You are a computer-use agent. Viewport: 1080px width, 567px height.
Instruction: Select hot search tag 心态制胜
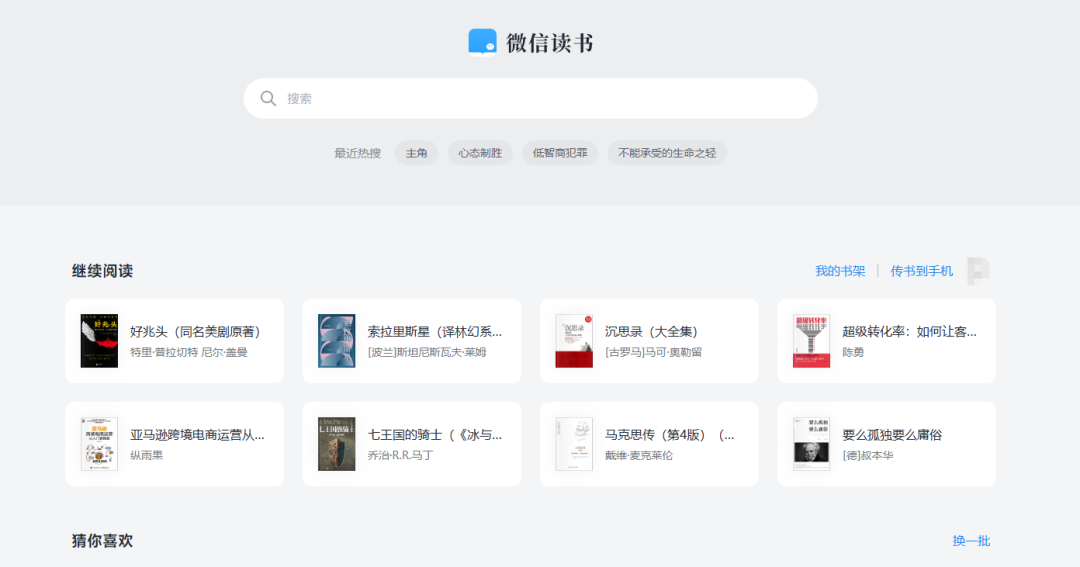tap(480, 153)
